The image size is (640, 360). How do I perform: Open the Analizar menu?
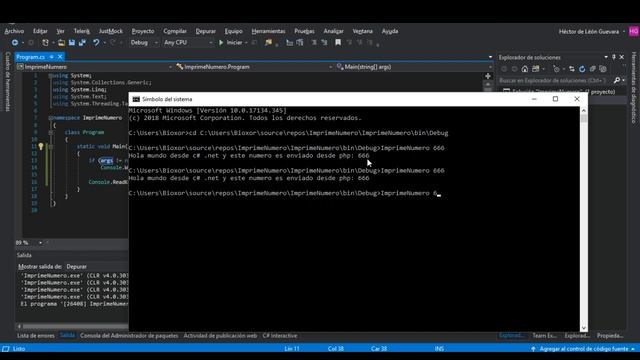tap(333, 31)
